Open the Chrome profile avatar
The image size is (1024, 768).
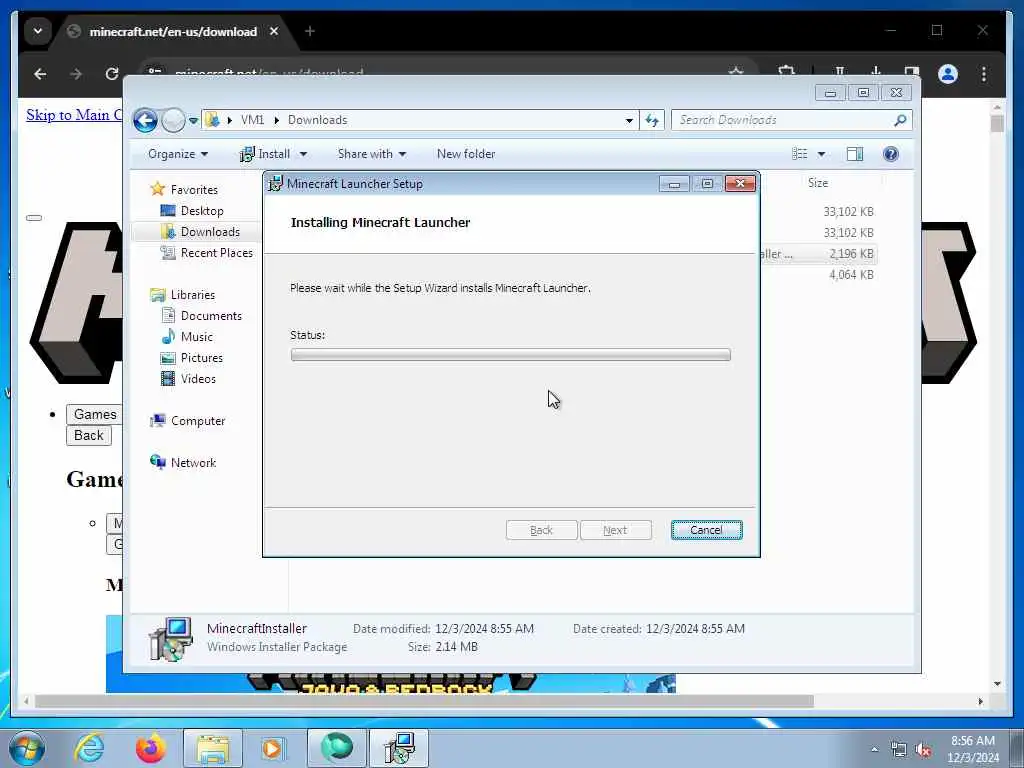(948, 74)
